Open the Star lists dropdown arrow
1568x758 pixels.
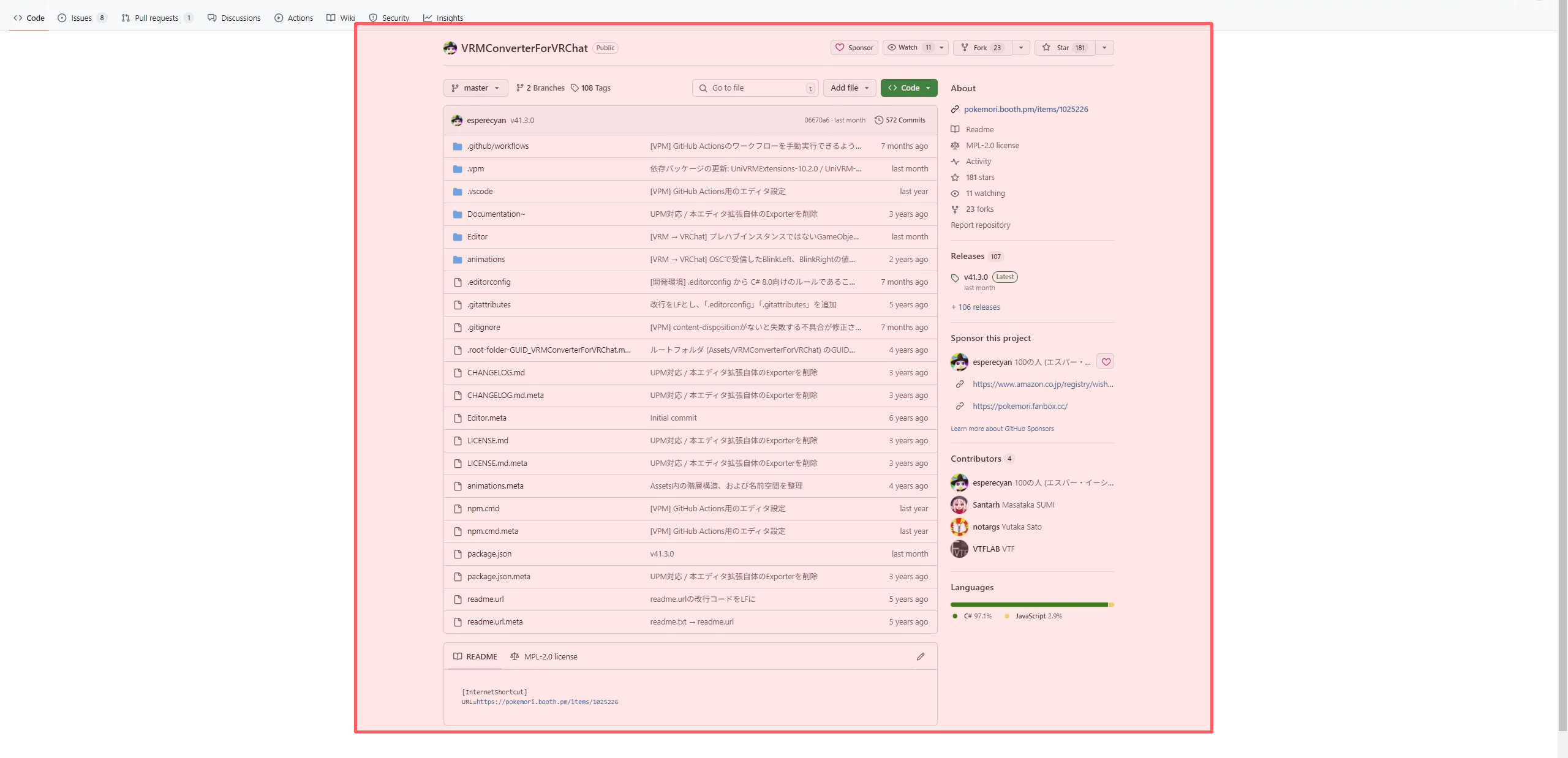1104,48
